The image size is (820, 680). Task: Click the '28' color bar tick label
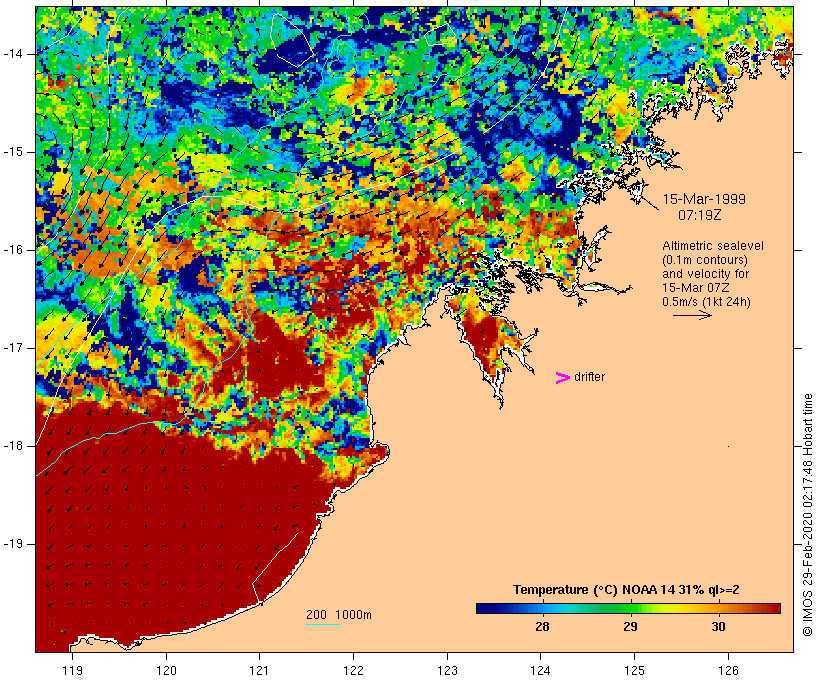[542, 626]
